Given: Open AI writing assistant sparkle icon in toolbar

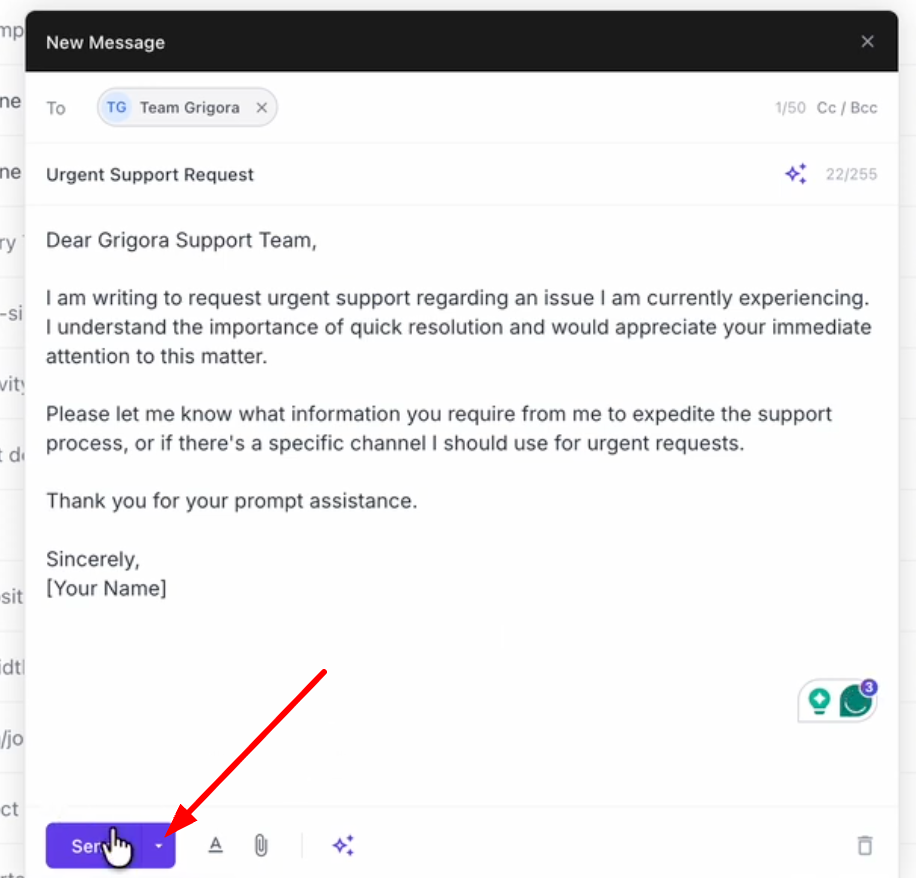Looking at the screenshot, I should [343, 845].
